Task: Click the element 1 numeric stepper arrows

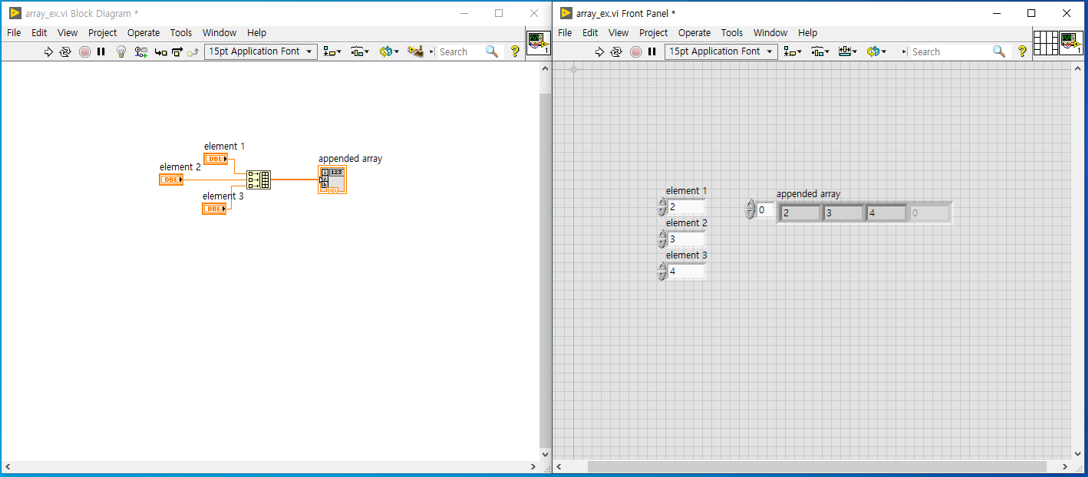Action: coord(662,206)
